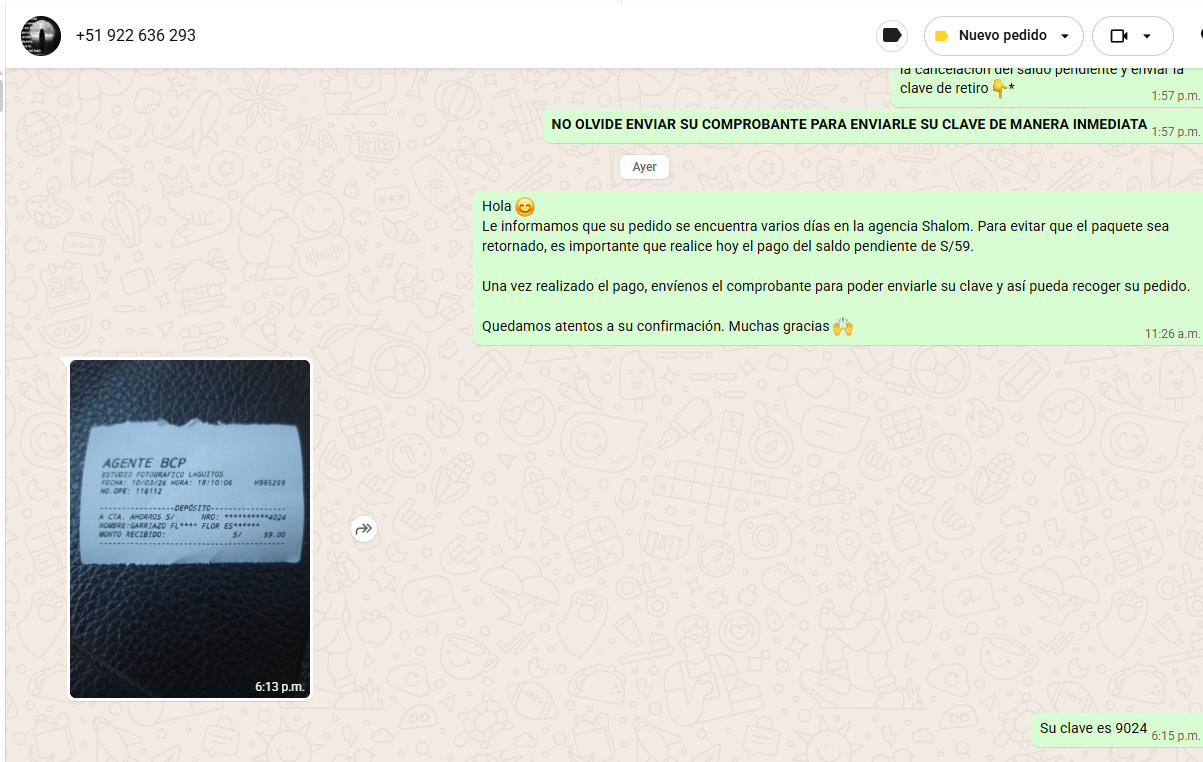Click the raised hands emoji after Muchas gracias
This screenshot has height=762, width=1203.
843,326
